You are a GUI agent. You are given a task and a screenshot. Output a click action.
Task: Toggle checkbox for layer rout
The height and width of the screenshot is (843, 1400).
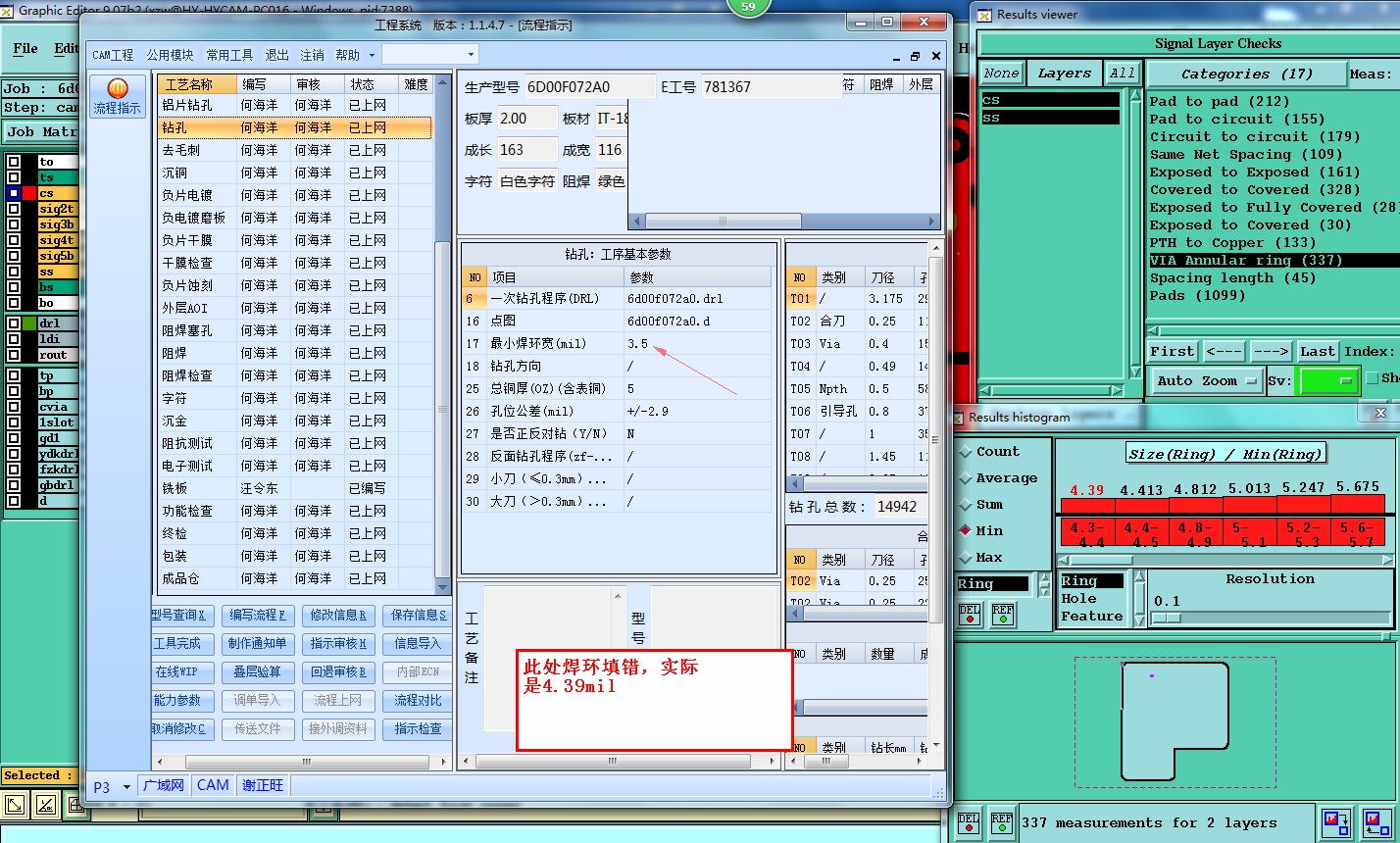14,355
